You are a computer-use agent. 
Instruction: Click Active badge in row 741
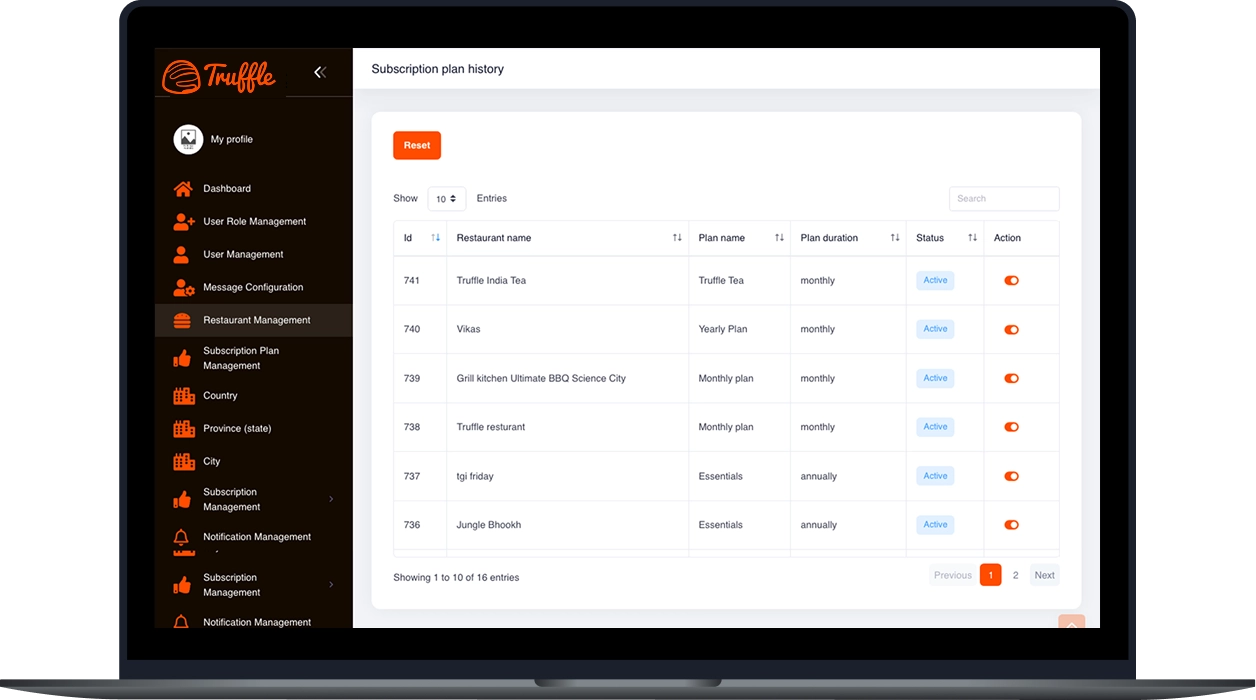pyautogui.click(x=935, y=281)
